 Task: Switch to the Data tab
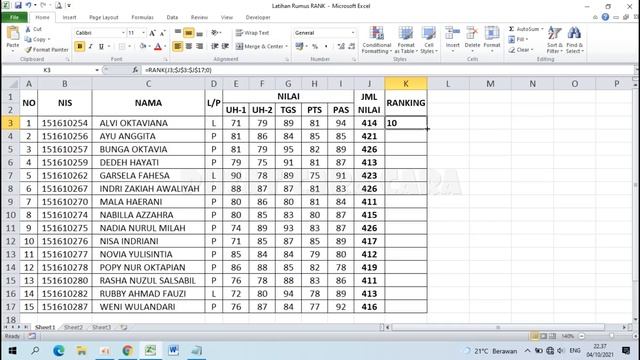coord(172,18)
